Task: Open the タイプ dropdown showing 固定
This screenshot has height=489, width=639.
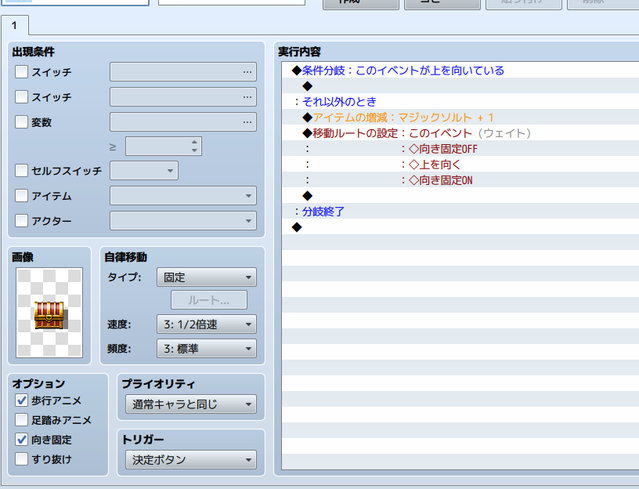Action: click(207, 278)
